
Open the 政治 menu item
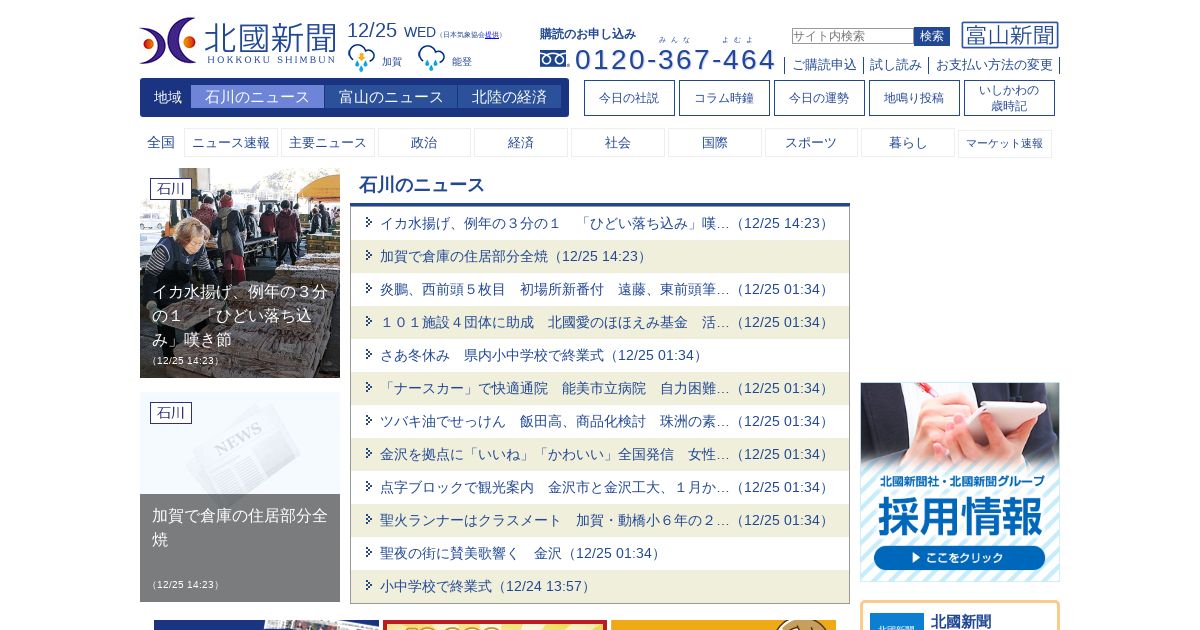click(x=424, y=143)
